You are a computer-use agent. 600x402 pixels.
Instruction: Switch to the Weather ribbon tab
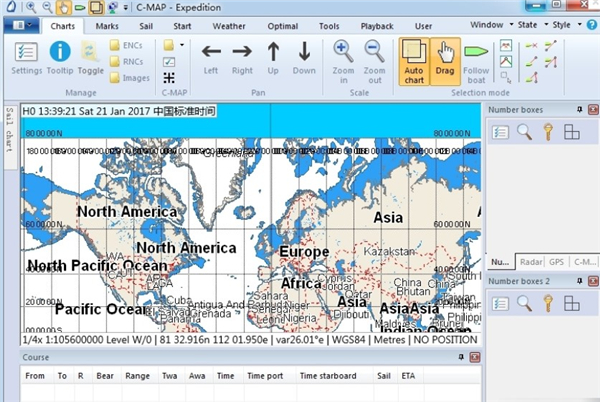pyautogui.click(x=228, y=24)
